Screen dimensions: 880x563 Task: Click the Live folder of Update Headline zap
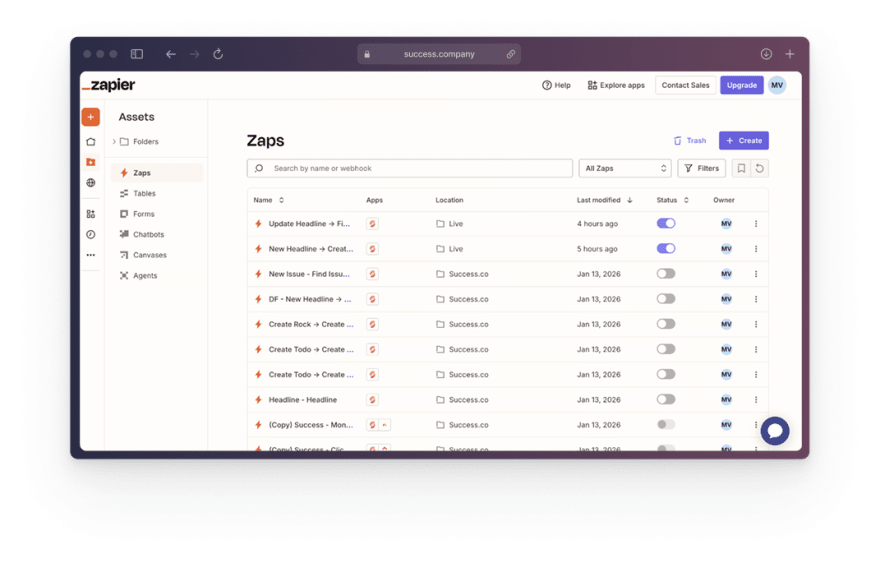450,224
